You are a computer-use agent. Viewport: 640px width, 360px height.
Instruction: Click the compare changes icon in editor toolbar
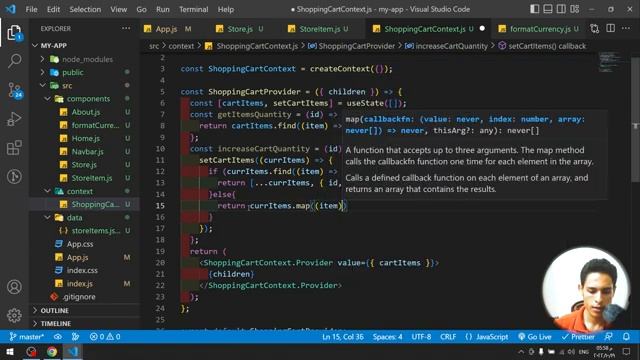click(595, 29)
